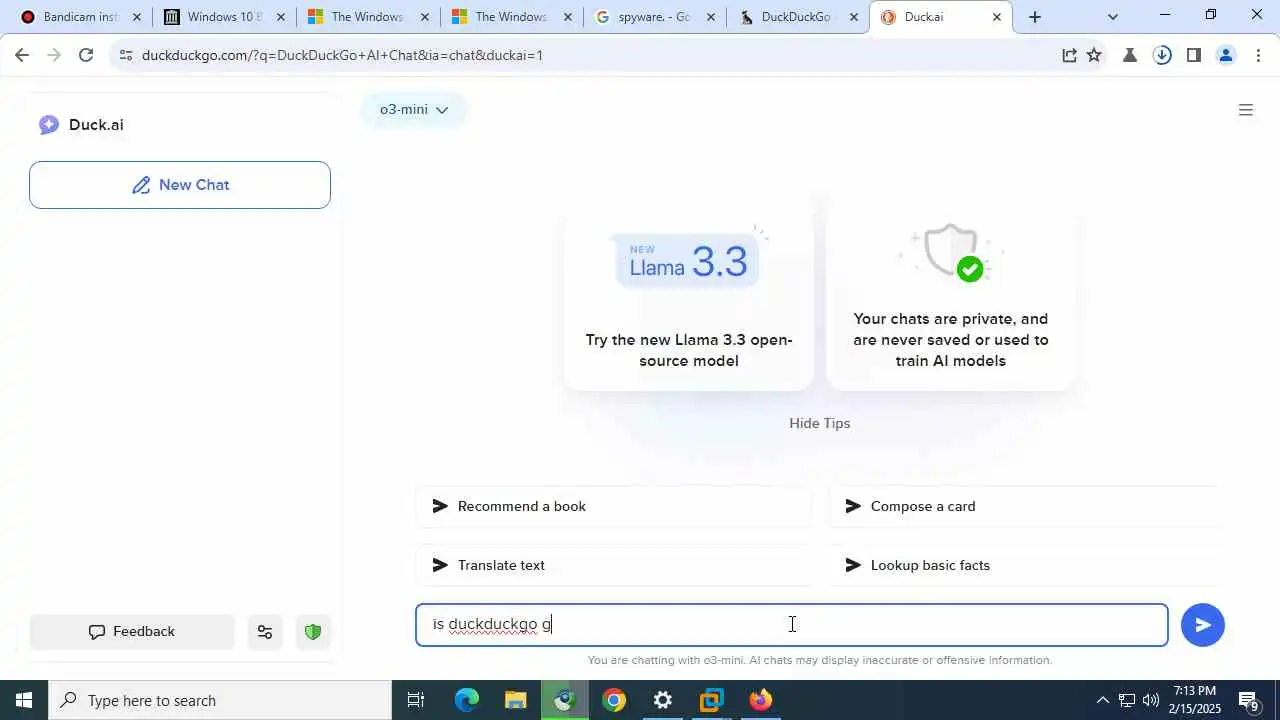Choose Lookup basic facts suggestion
The image size is (1280, 720).
(1024, 565)
